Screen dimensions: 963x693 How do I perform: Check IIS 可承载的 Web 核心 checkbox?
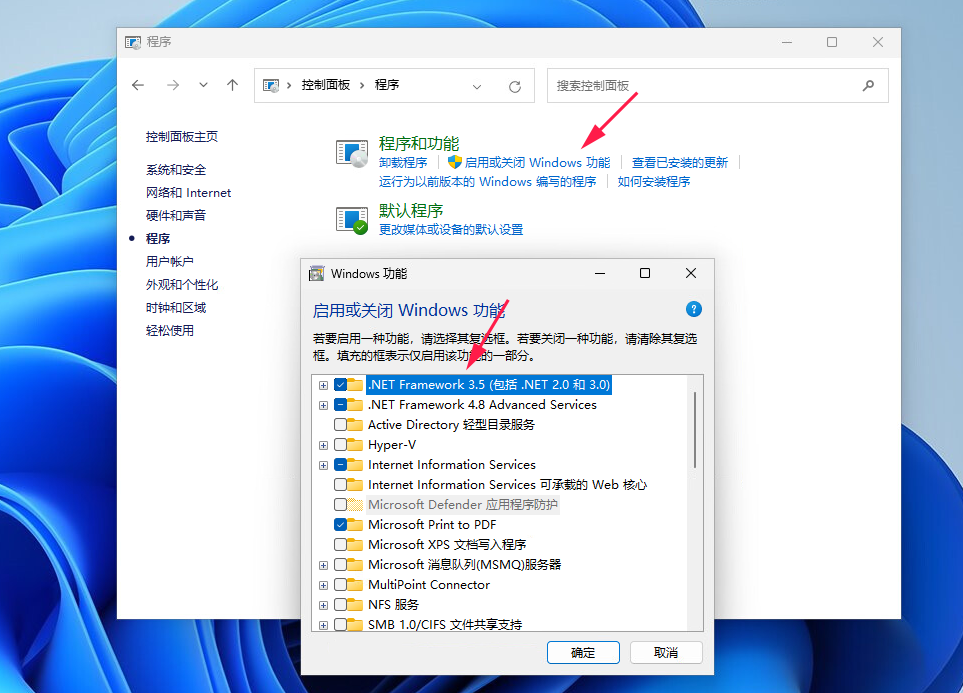pyautogui.click(x=340, y=485)
